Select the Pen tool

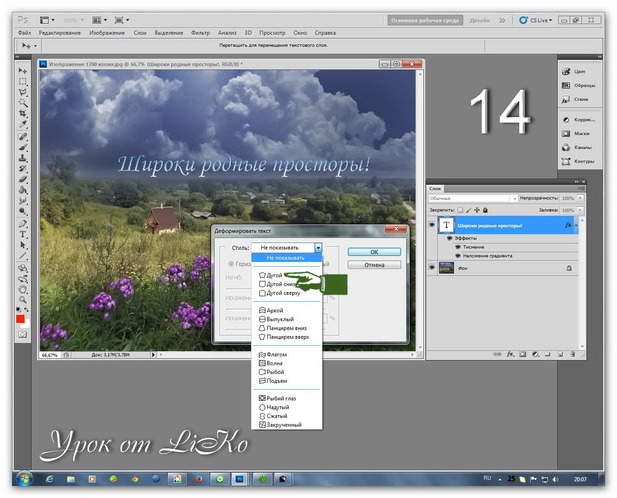pyautogui.click(x=23, y=224)
